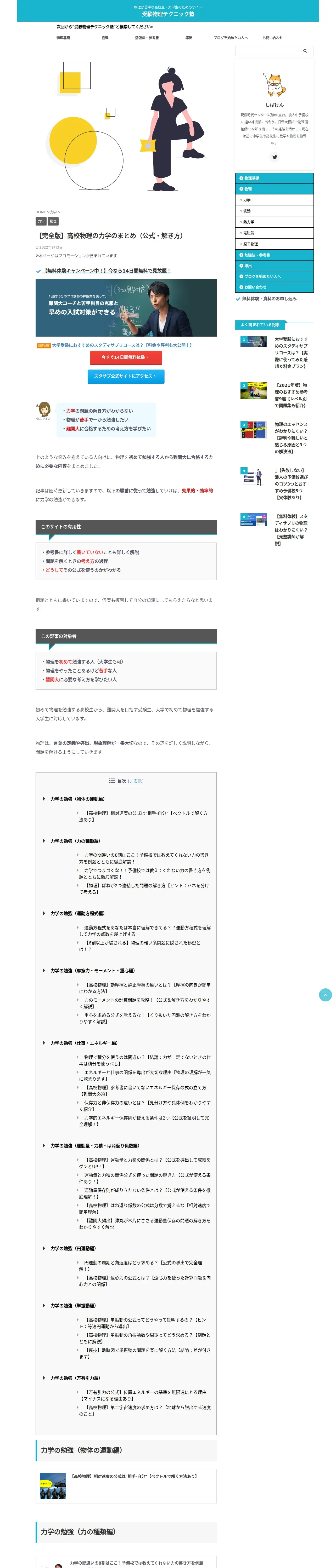Open the Twitter icon under しばけん profile
Screen dimensions: 336x1568
[275, 157]
